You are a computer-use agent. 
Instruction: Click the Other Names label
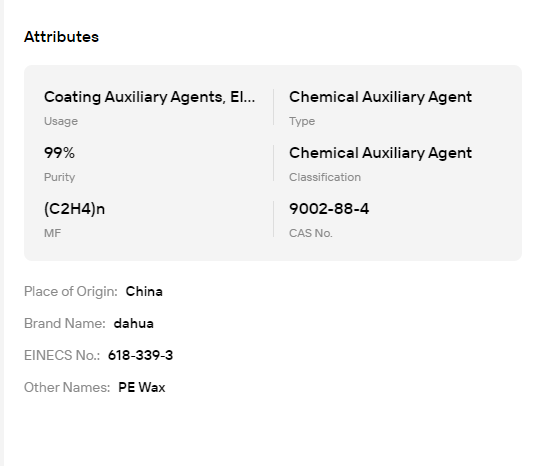click(67, 387)
